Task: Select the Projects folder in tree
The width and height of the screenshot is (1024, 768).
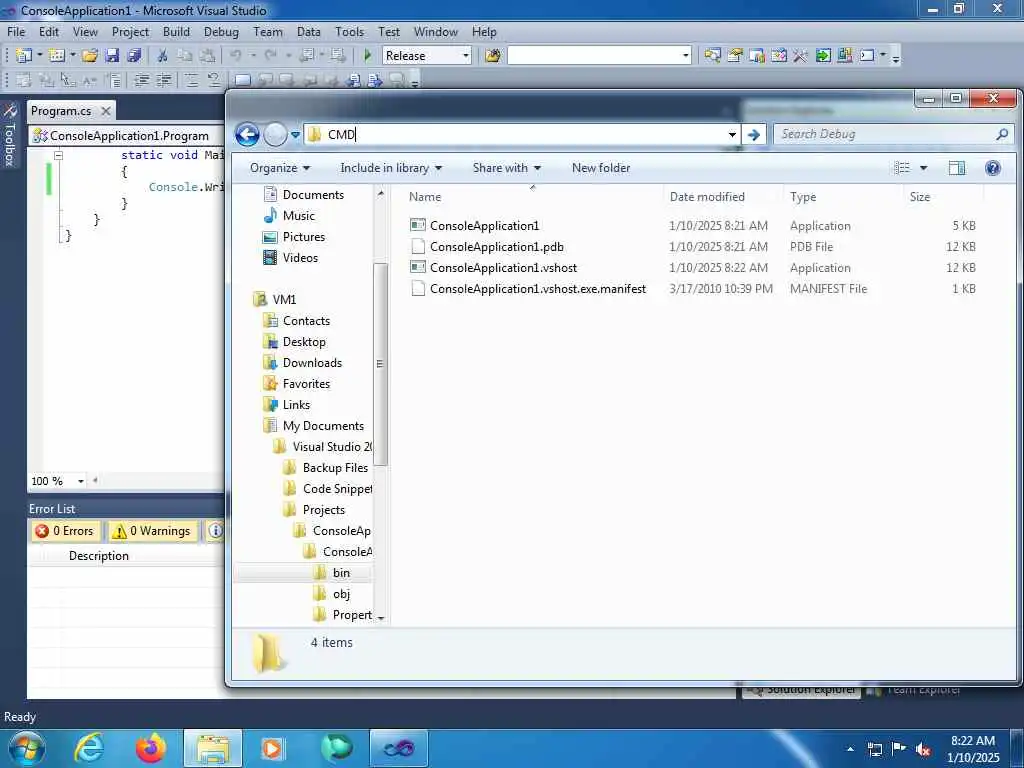Action: point(323,509)
